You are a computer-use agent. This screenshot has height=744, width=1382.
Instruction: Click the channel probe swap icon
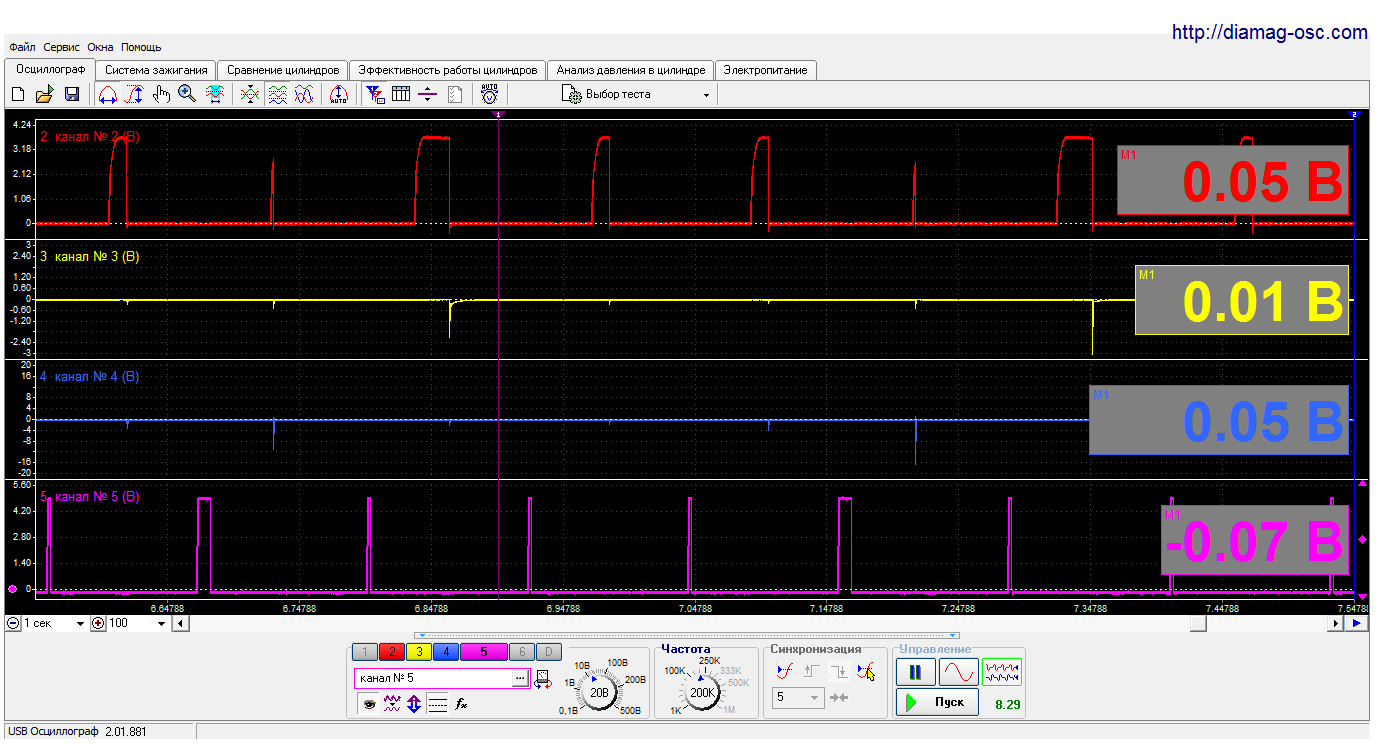544,679
